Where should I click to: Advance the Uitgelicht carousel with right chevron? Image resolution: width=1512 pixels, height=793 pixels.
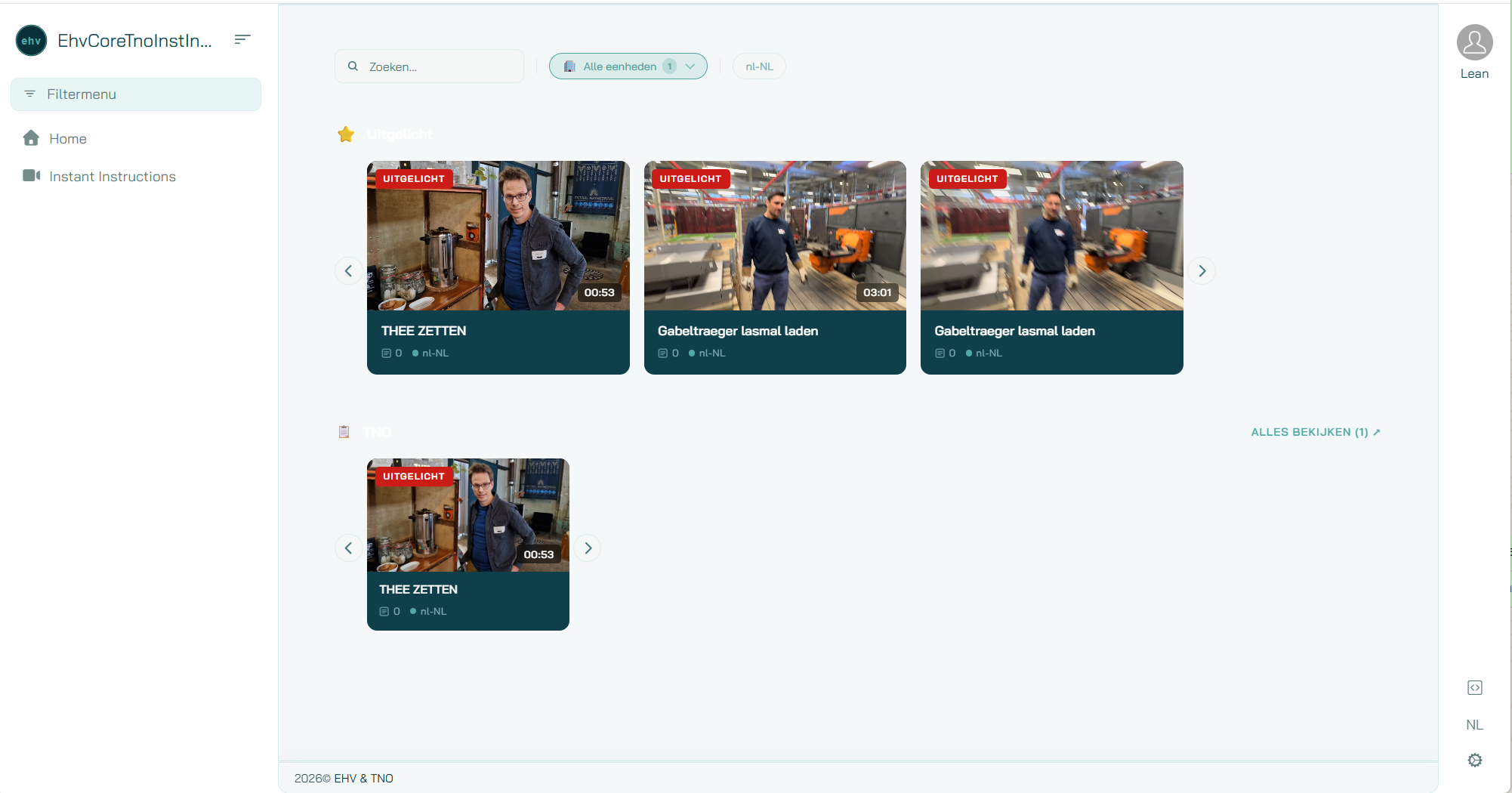(x=1201, y=270)
